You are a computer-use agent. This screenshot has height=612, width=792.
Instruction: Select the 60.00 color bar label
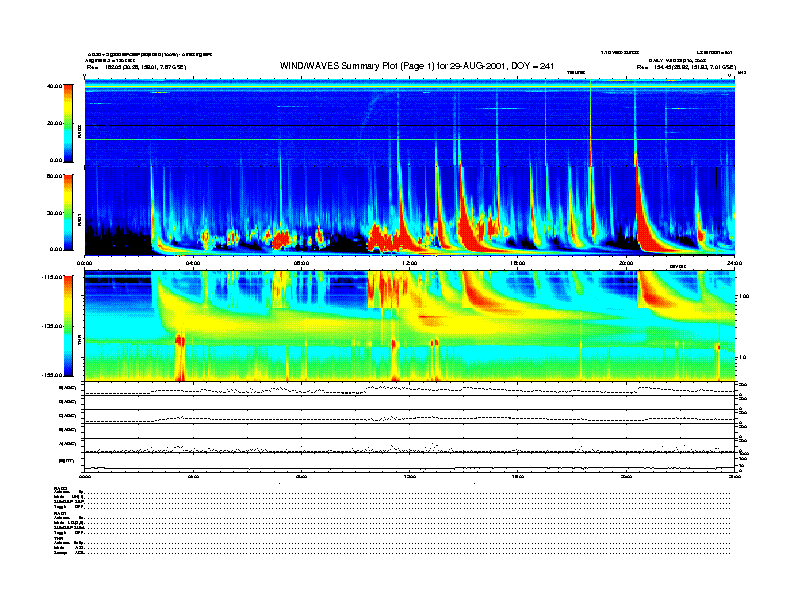[x=54, y=176]
